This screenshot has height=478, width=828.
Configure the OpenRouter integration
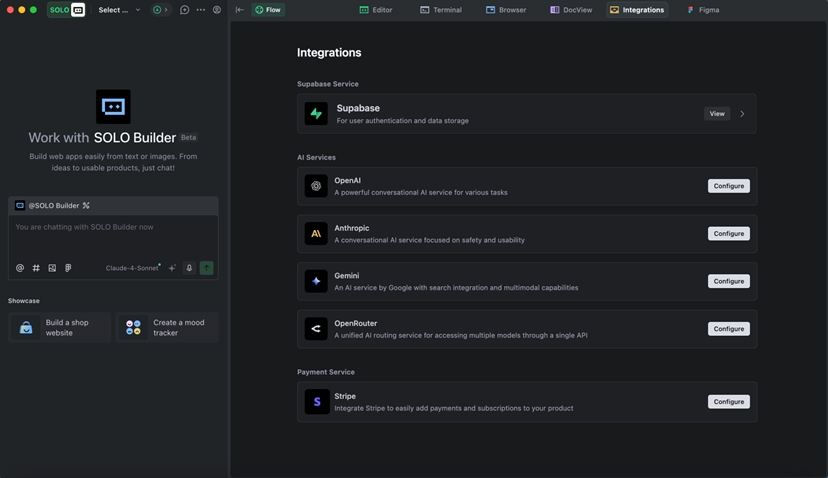click(729, 329)
